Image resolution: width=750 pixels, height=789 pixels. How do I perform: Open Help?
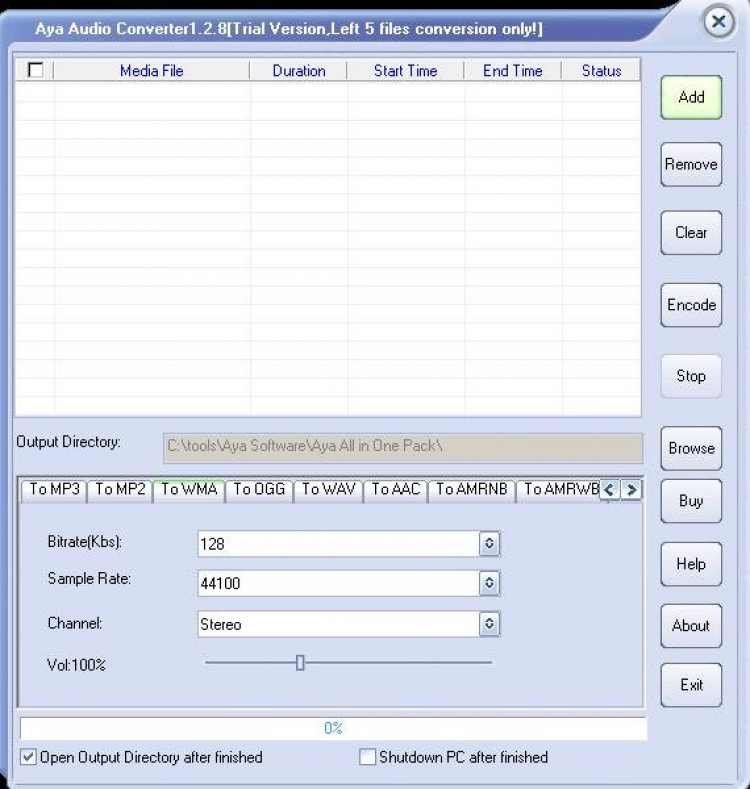pos(691,564)
